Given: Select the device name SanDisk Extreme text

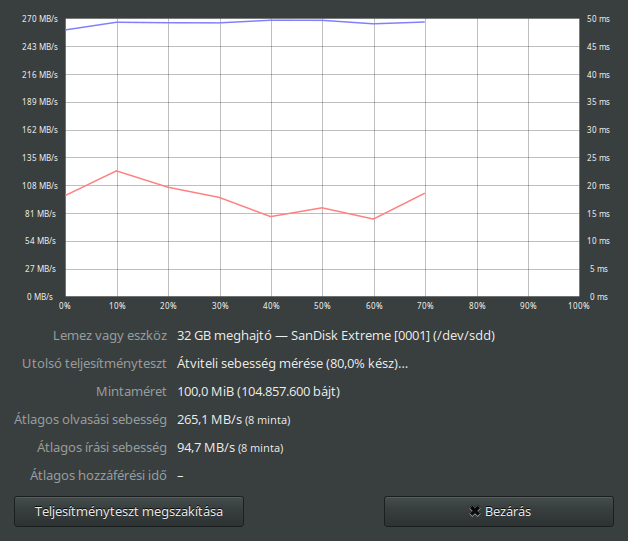Looking at the screenshot, I should click(340, 336).
